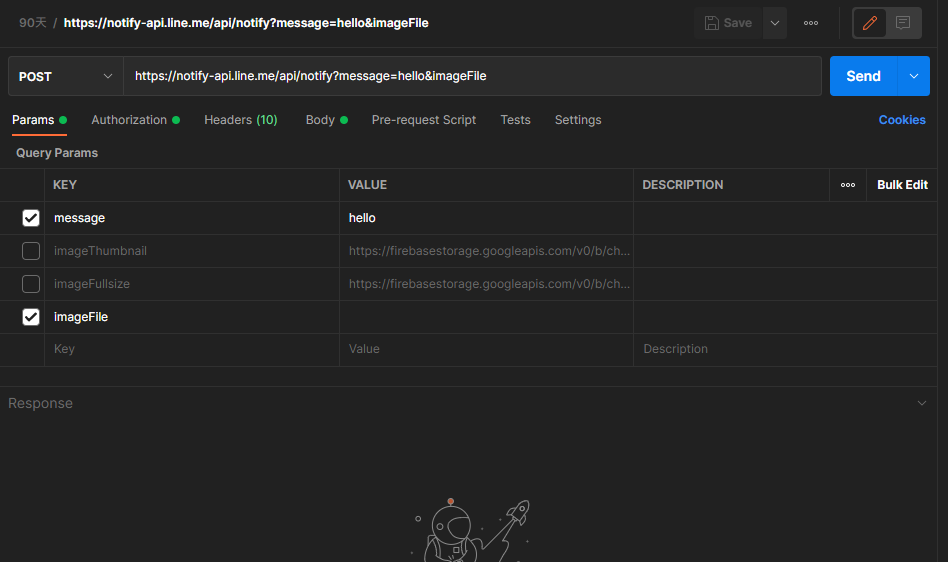Click the imageFullsize firebase URL value

click(486, 284)
